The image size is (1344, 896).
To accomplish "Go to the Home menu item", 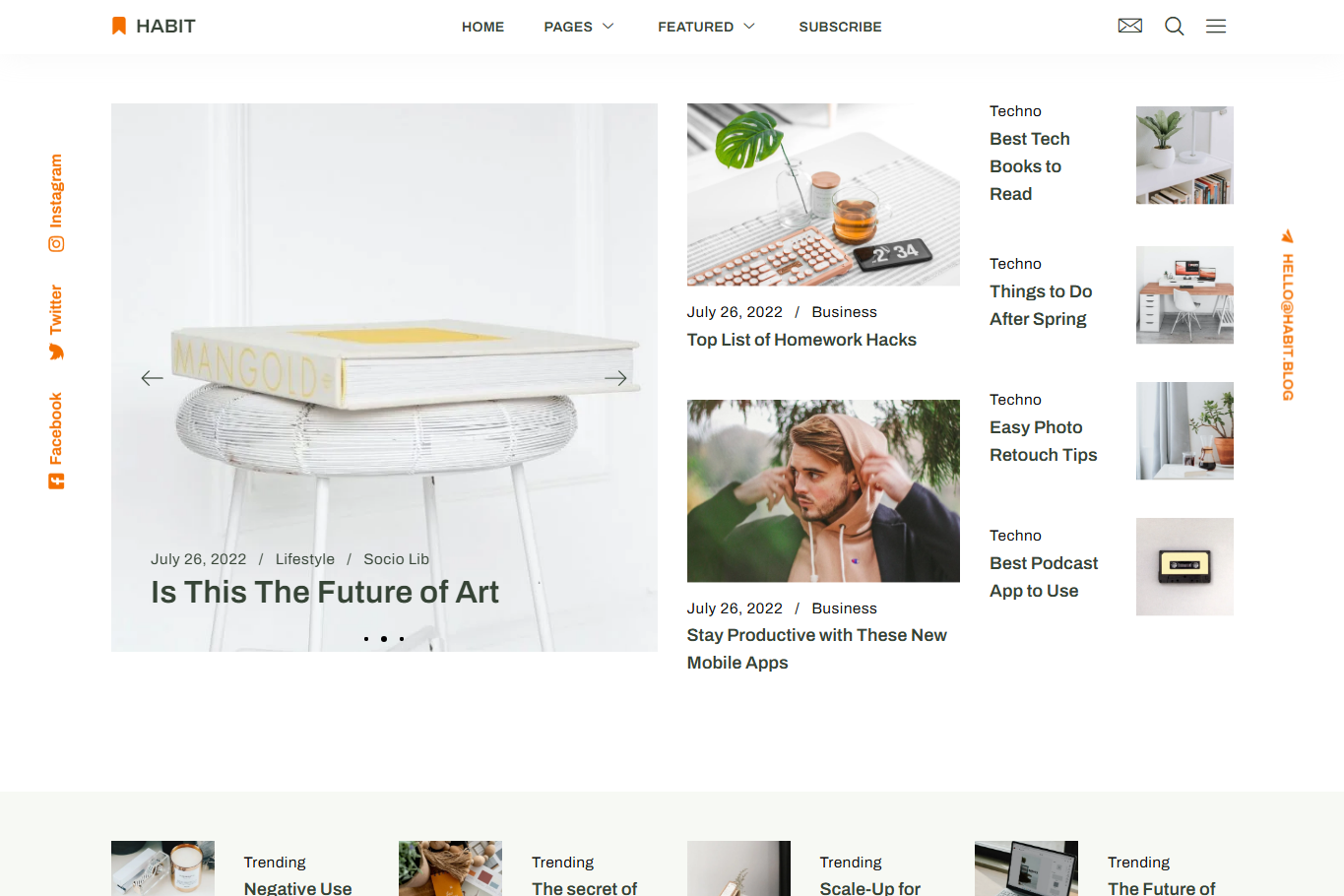I will coord(482,27).
